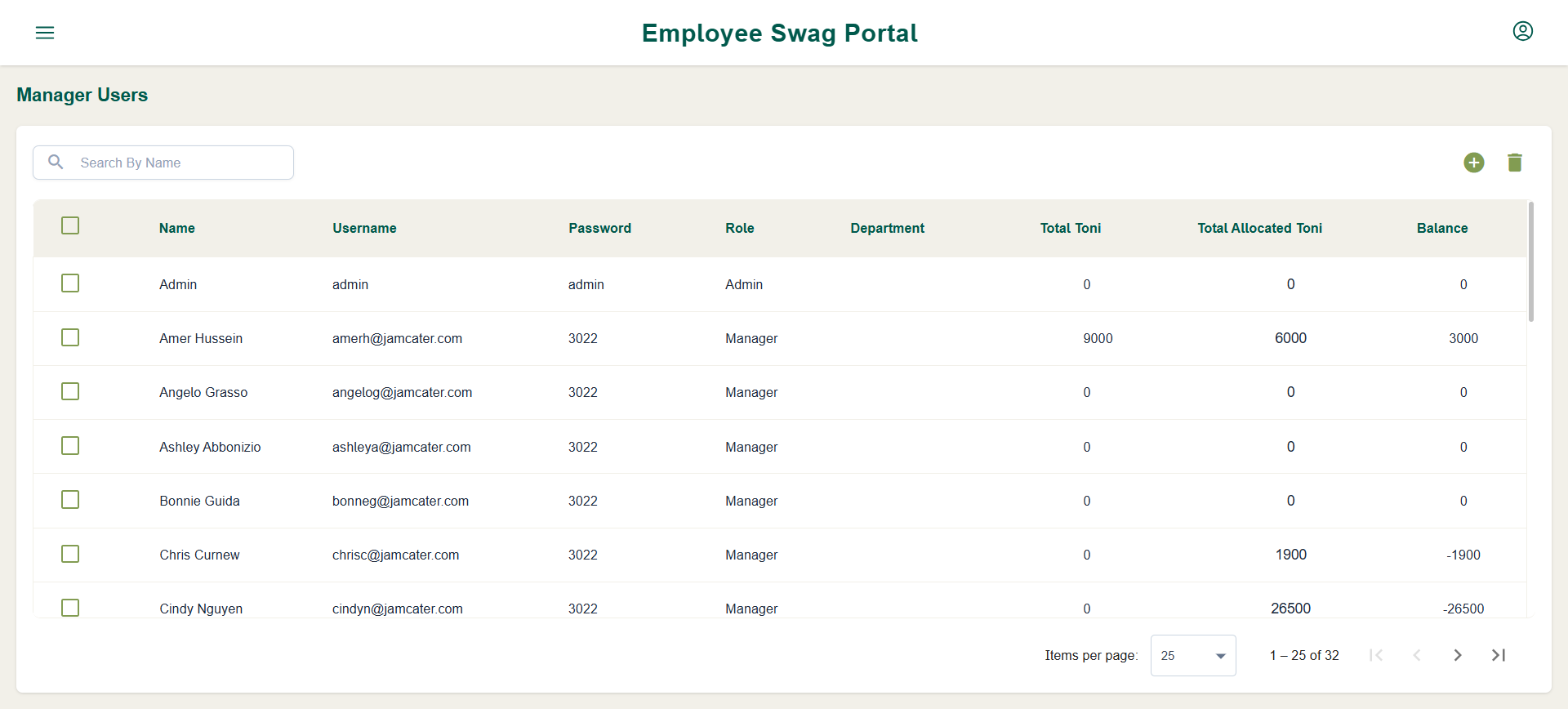Select the Chris Curnew row checkbox
This screenshot has height=709, width=1568.
tap(70, 554)
